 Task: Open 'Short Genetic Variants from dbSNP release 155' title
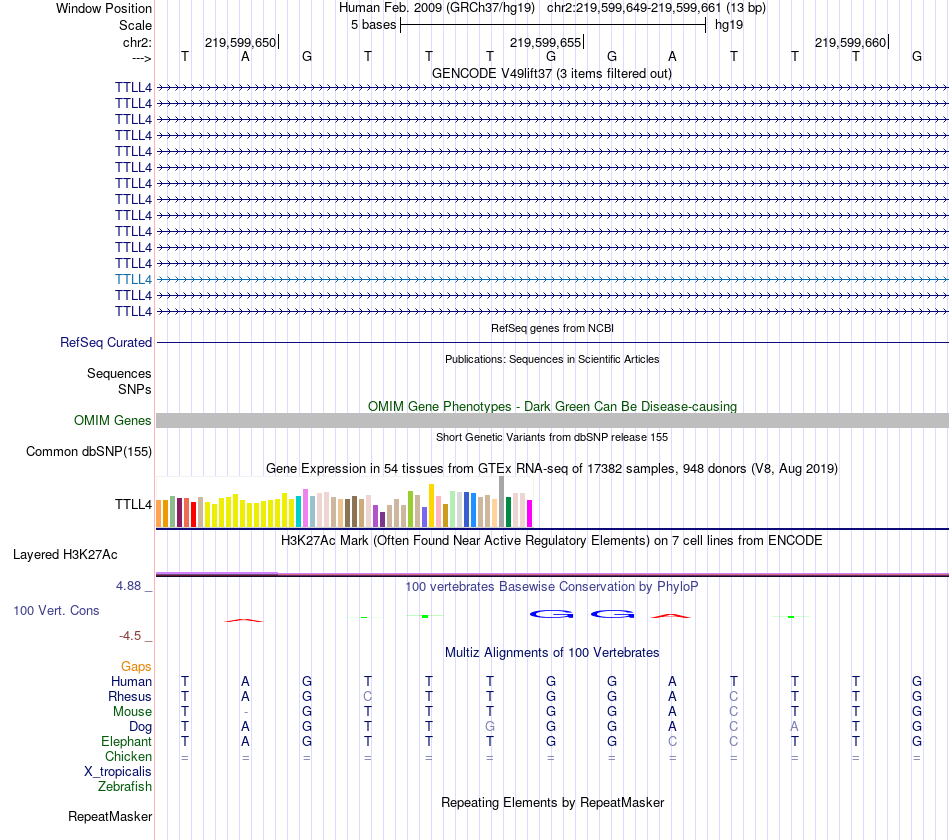552,438
